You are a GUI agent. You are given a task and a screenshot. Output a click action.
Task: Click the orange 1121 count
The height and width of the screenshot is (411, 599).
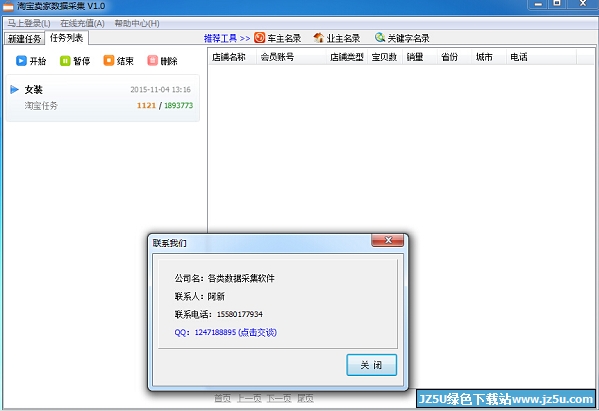tap(146, 105)
